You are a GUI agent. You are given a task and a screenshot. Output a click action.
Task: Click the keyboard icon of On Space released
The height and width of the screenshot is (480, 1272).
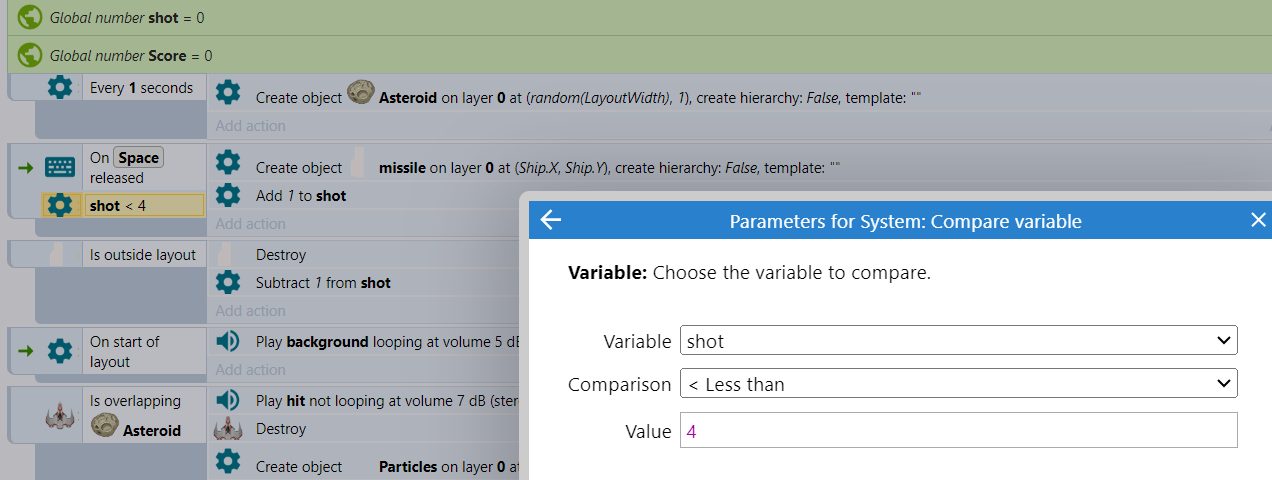click(x=60, y=168)
